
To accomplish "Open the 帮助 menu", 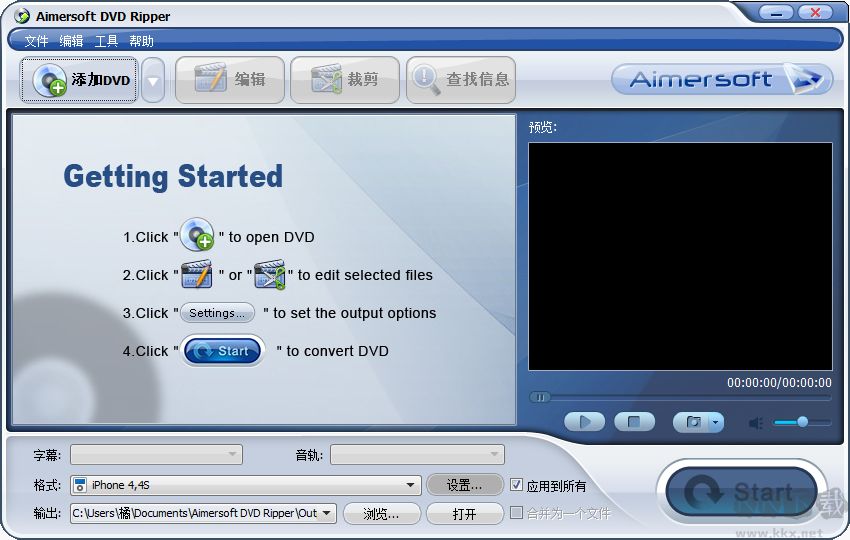I will click(141, 41).
